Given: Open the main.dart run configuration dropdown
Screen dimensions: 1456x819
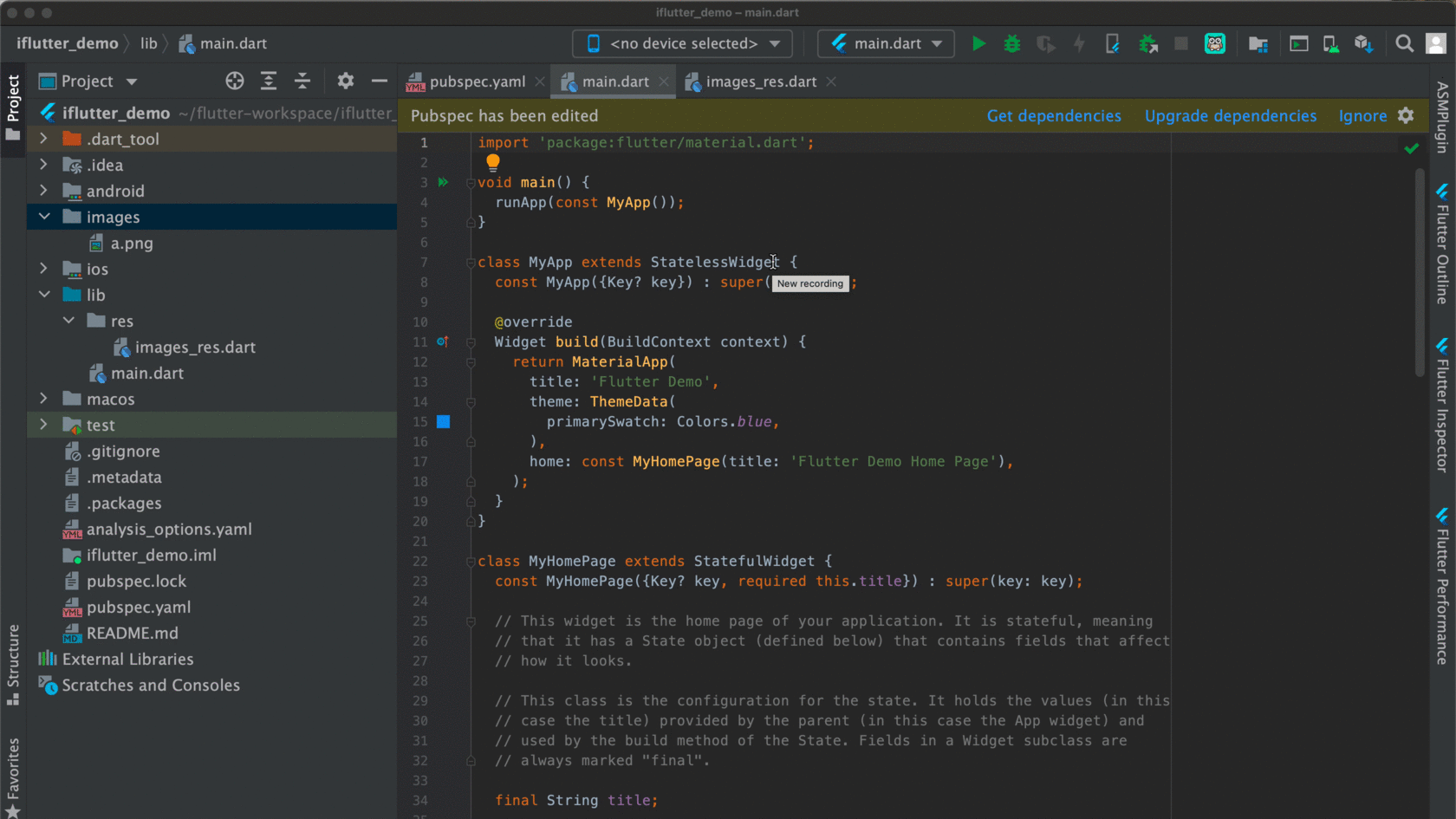Looking at the screenshot, I should (x=886, y=43).
